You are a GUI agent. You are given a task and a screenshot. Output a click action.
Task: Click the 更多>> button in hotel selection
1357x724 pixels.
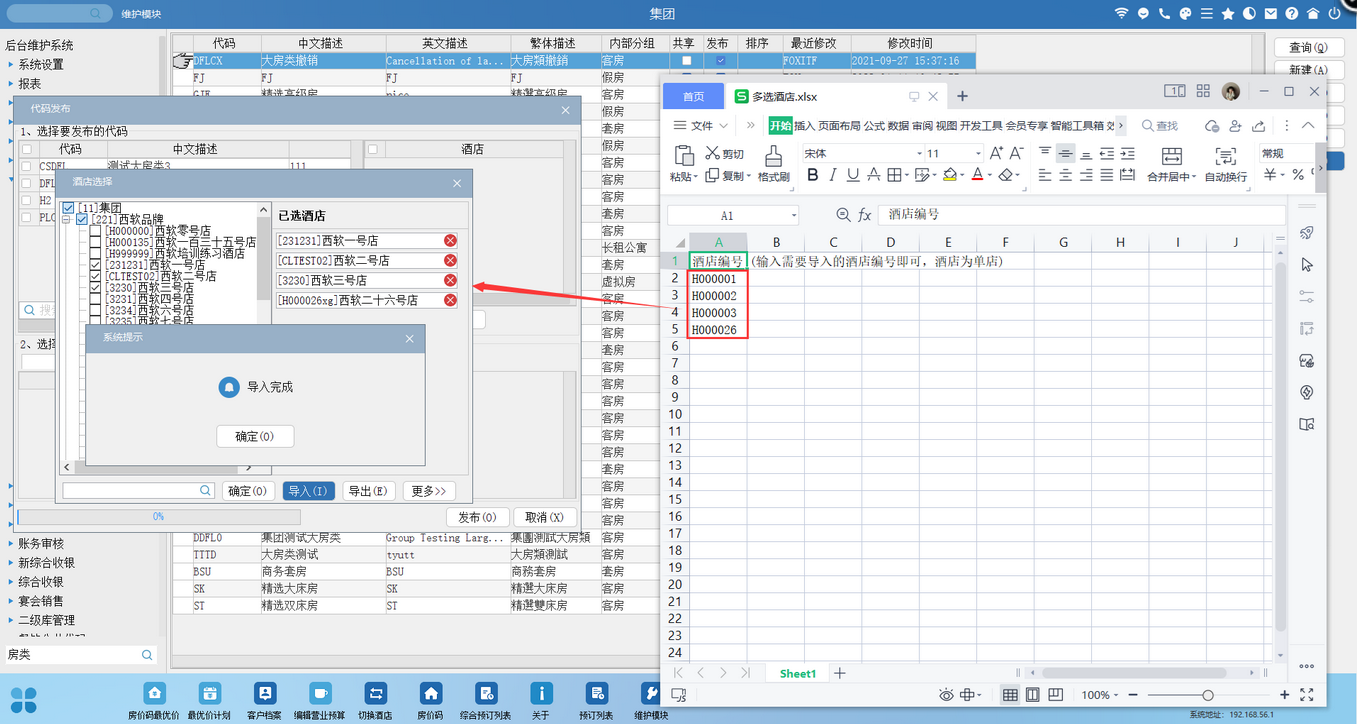coord(429,491)
